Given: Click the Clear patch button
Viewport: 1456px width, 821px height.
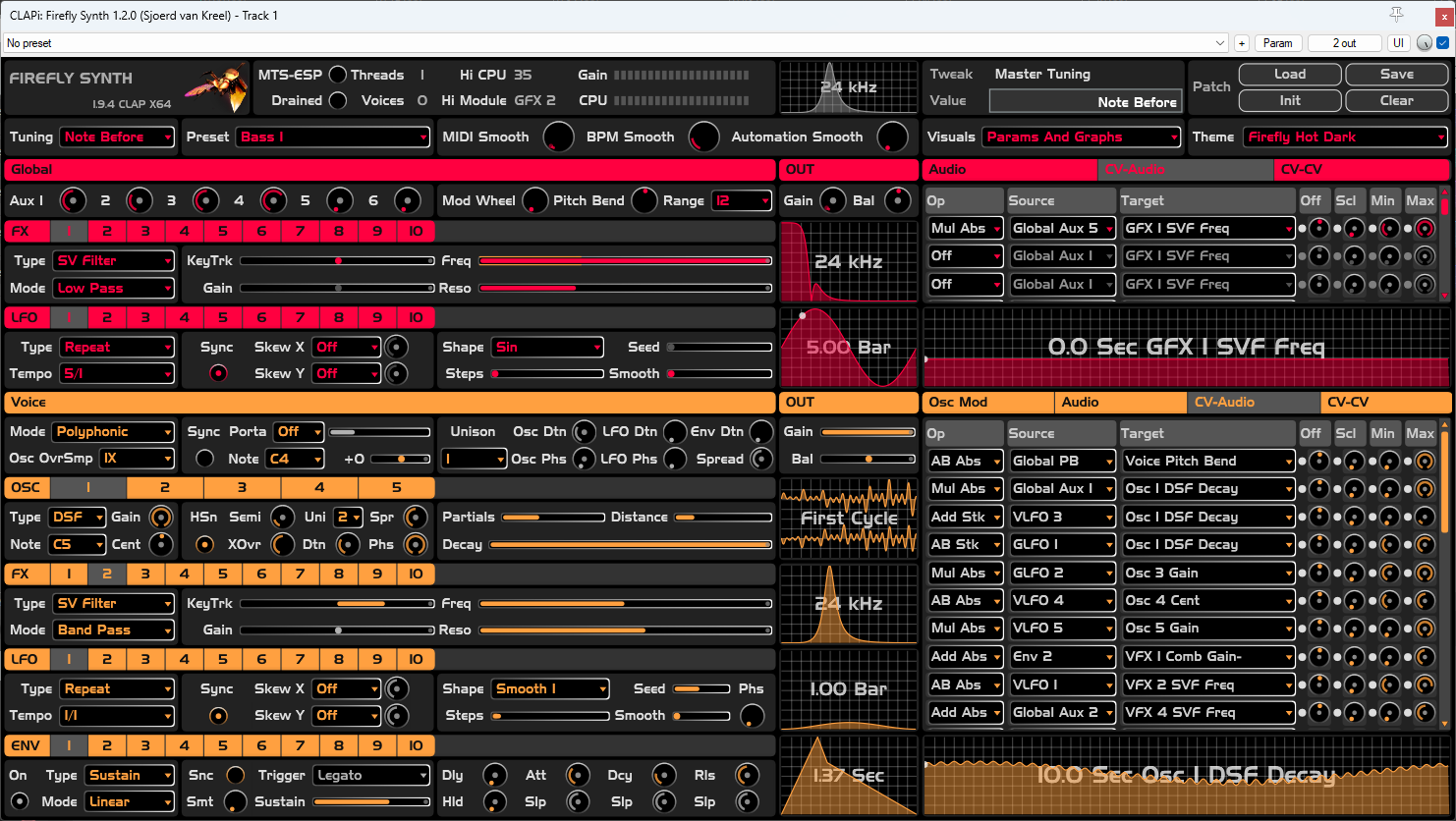Looking at the screenshot, I should (x=1396, y=100).
